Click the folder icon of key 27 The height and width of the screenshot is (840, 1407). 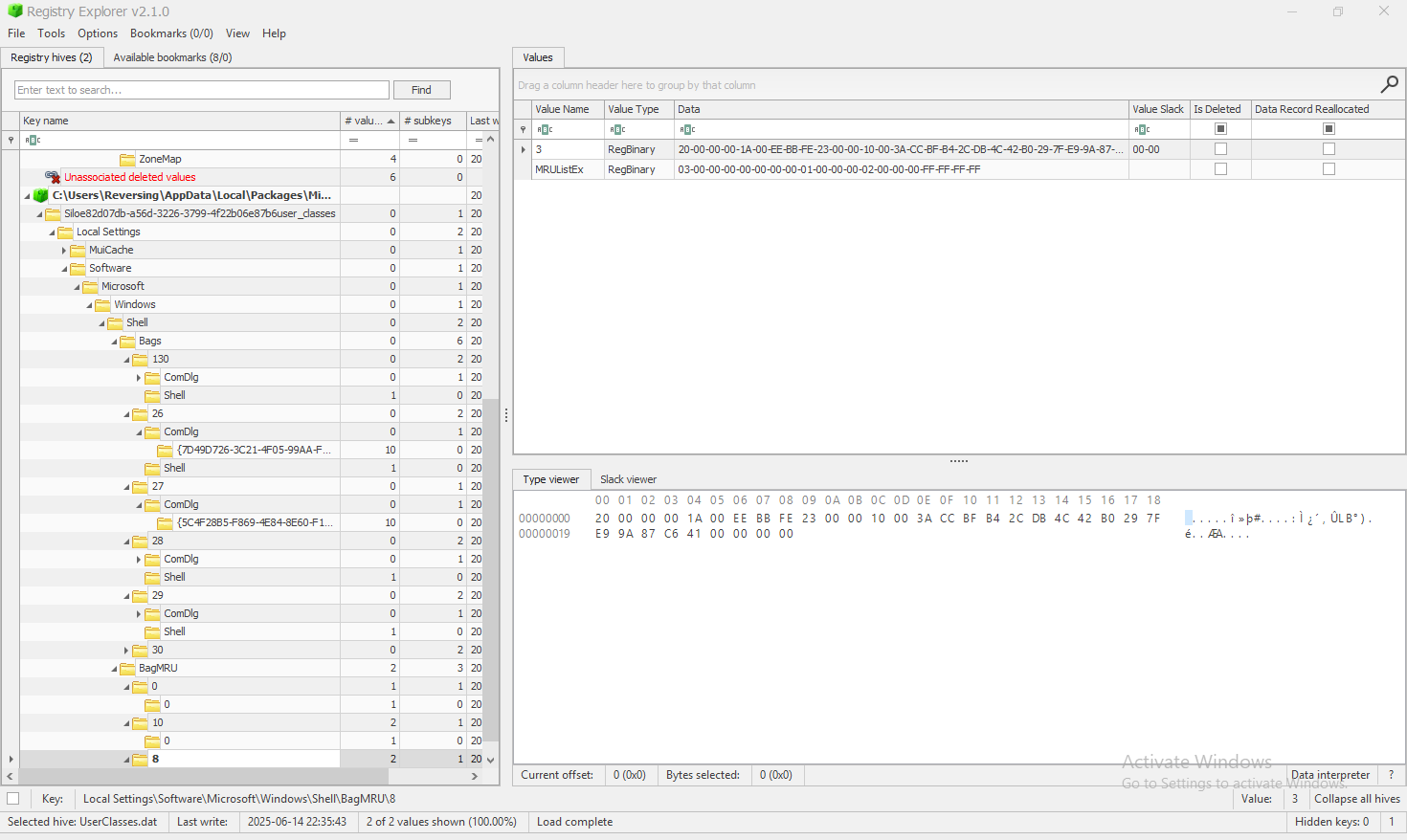(x=140, y=486)
